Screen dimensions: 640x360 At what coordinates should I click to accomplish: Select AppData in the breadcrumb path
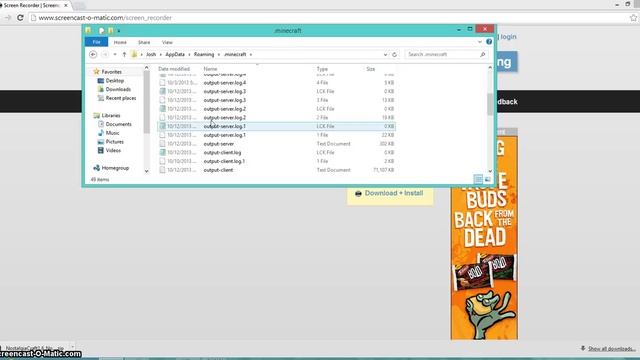[175, 54]
